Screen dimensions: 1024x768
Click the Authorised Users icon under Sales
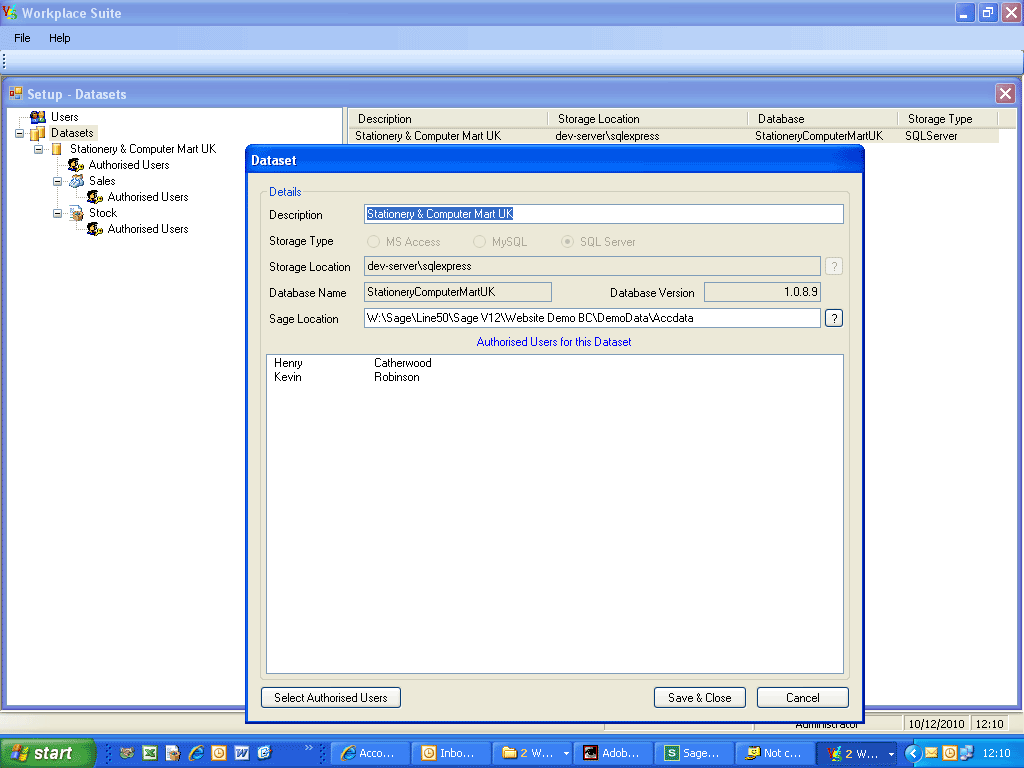(x=95, y=197)
